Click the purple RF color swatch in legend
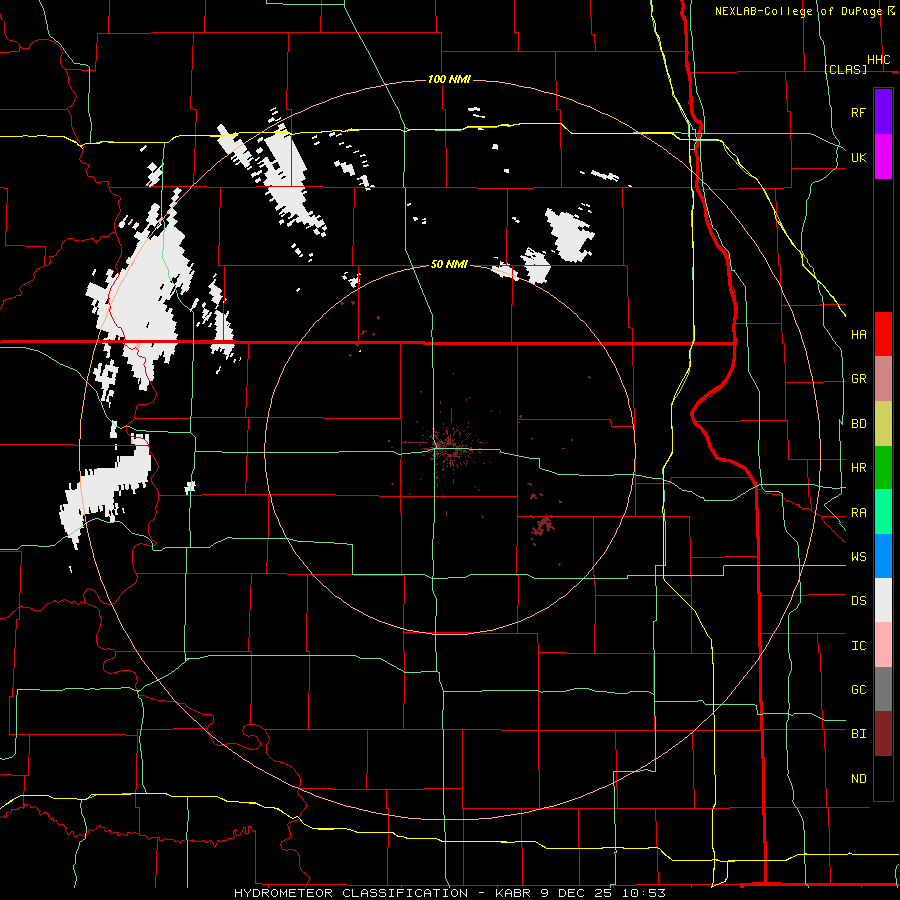This screenshot has height=900, width=900. pos(883,112)
